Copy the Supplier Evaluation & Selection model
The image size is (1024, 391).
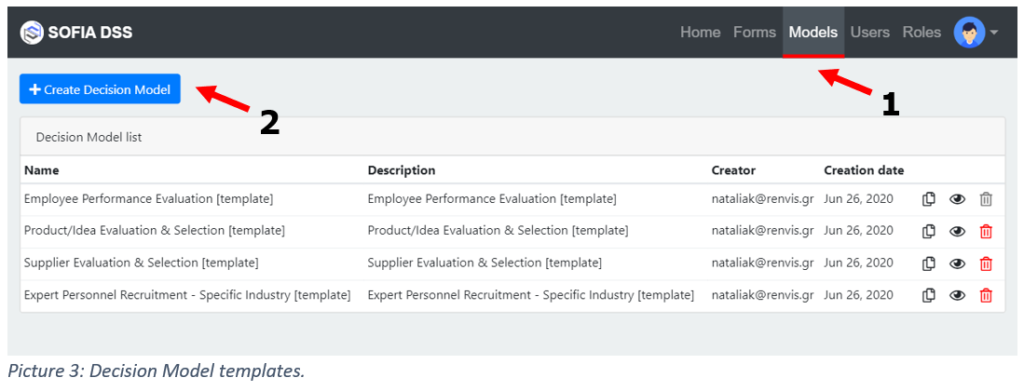(x=929, y=264)
